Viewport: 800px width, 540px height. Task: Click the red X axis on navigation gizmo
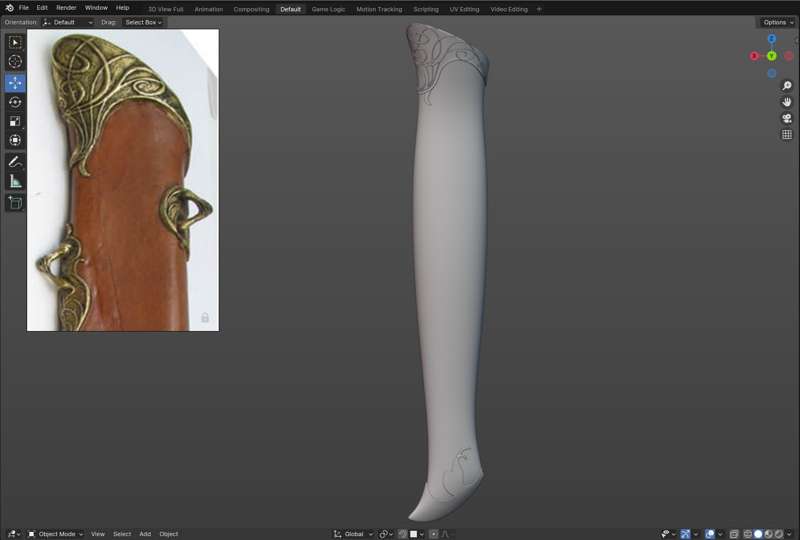coord(754,56)
